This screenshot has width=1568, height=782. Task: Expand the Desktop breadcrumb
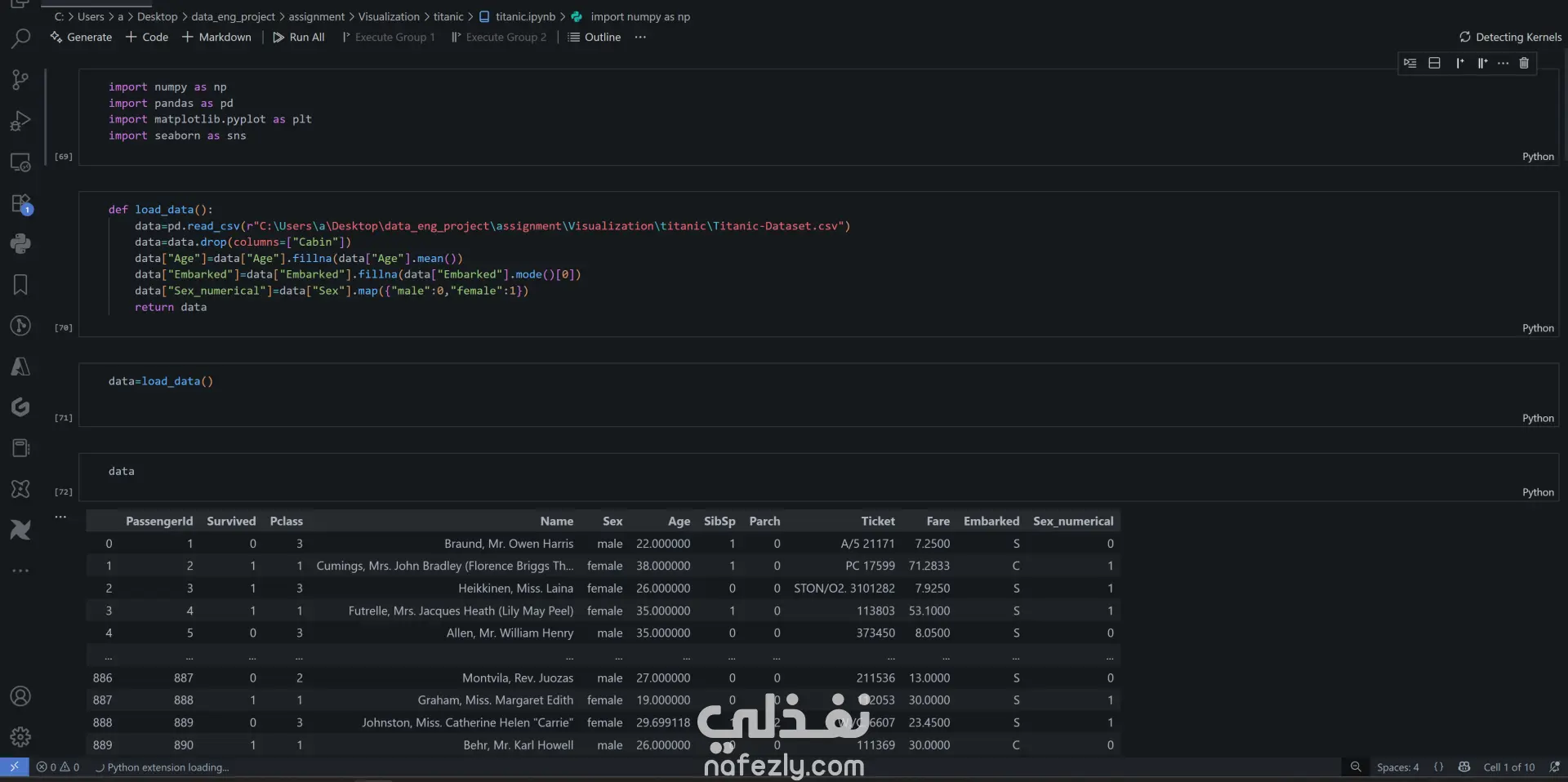157,16
